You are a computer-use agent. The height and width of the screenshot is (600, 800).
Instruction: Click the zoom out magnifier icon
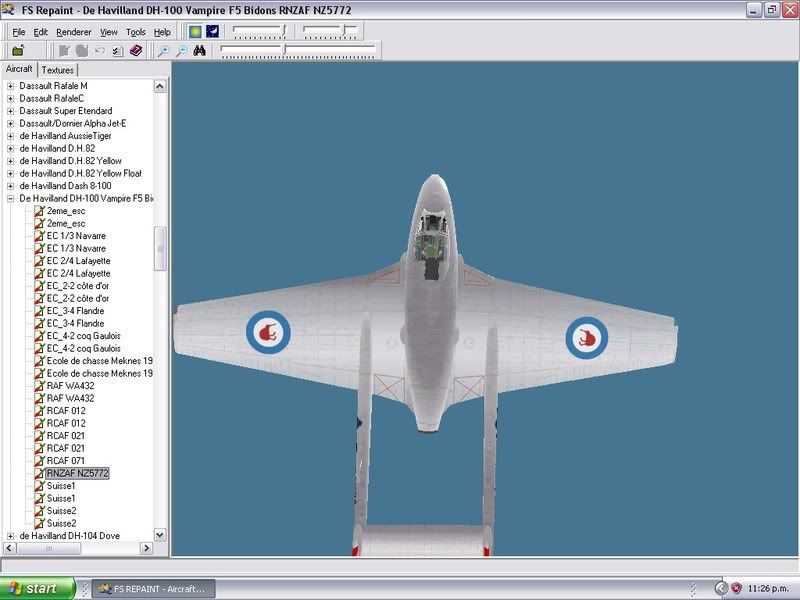tap(181, 50)
